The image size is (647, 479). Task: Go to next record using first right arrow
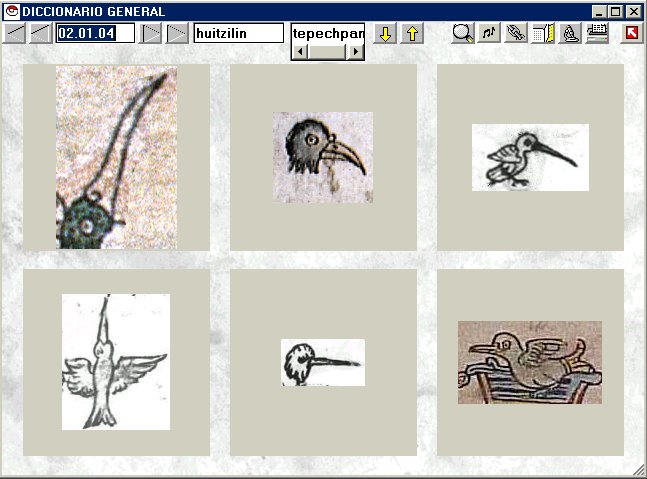(x=151, y=33)
